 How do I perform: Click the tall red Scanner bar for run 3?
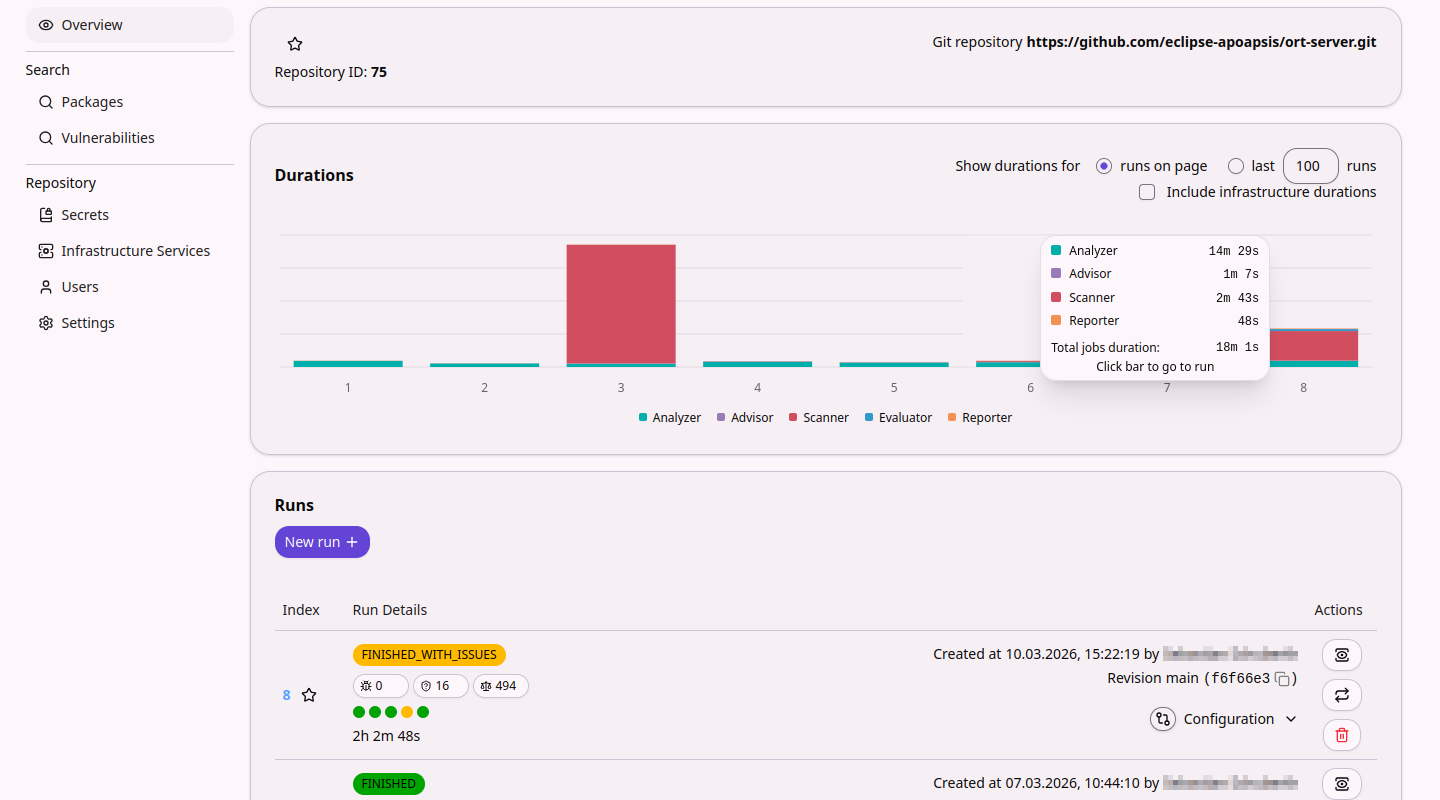click(x=621, y=304)
